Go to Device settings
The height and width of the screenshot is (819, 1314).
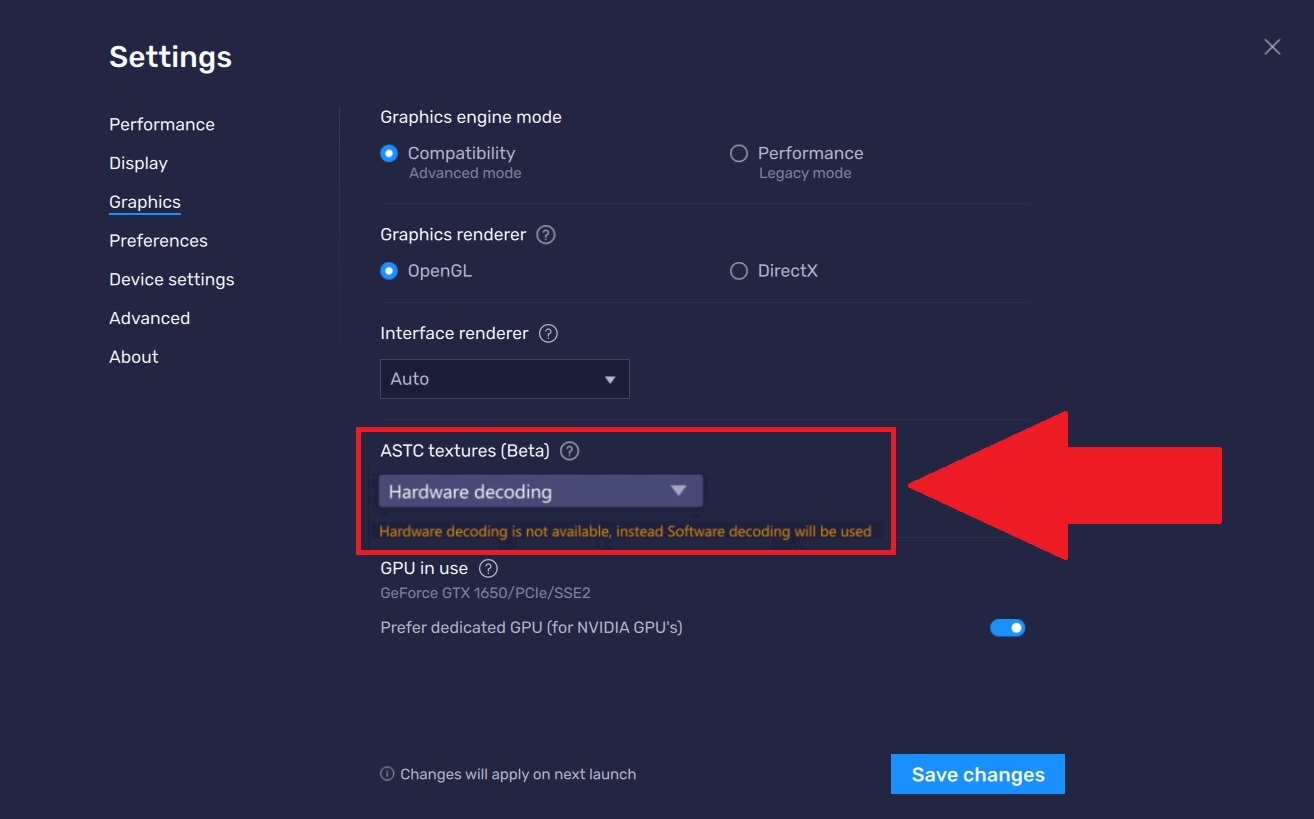pyautogui.click(x=171, y=279)
